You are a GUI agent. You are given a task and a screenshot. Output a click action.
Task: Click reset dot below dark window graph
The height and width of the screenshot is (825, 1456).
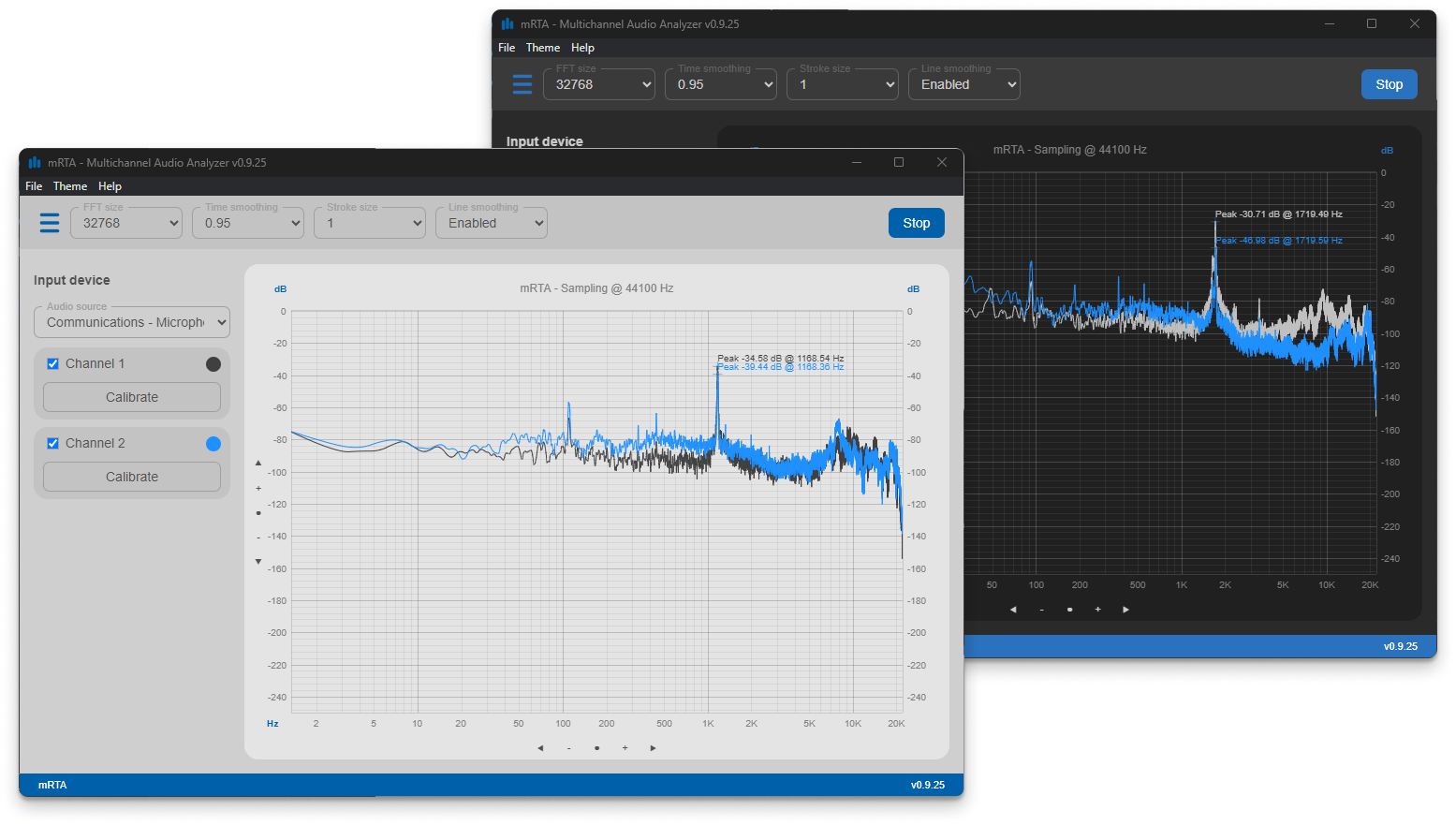coord(1069,610)
